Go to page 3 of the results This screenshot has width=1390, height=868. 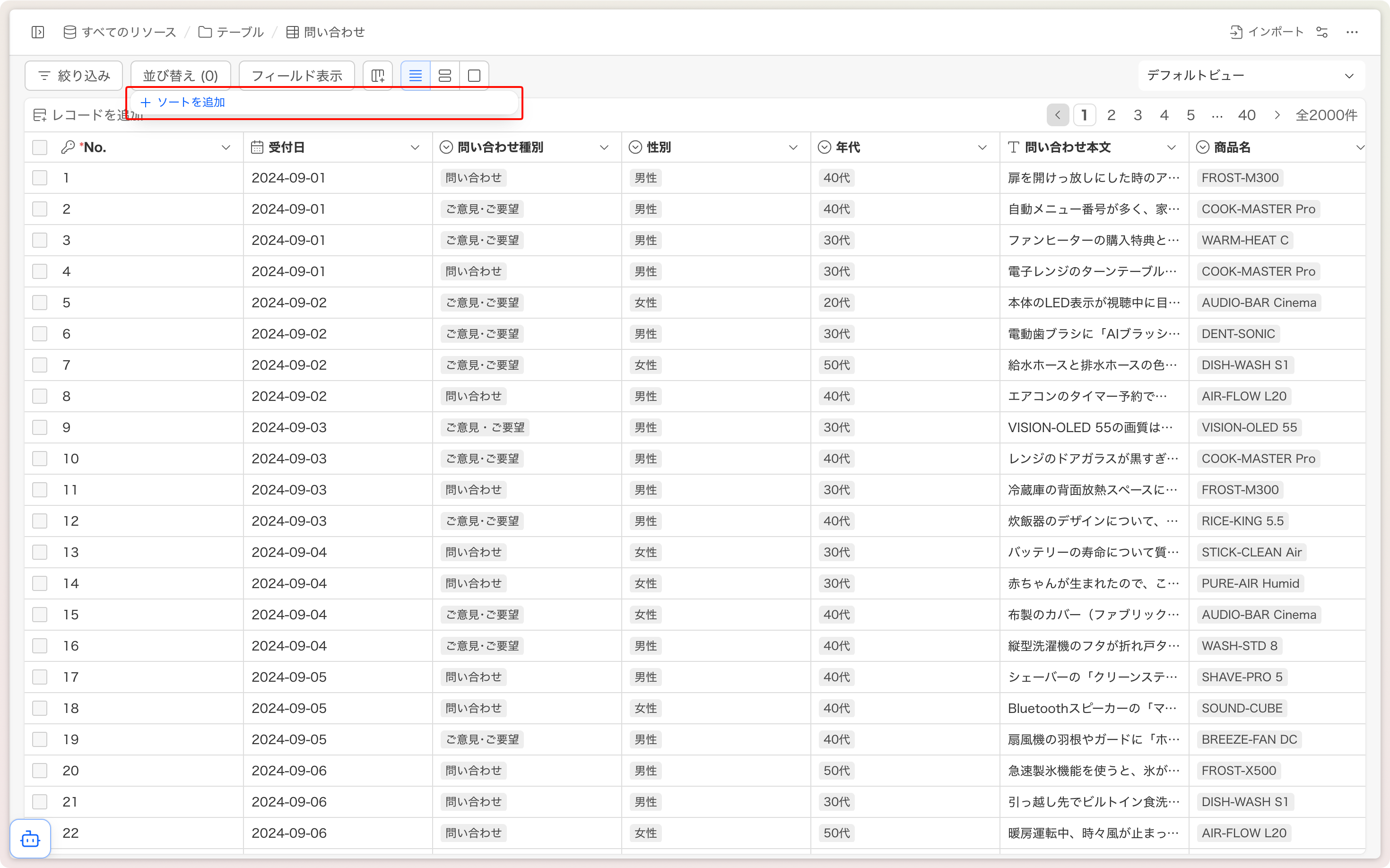coord(1138,115)
